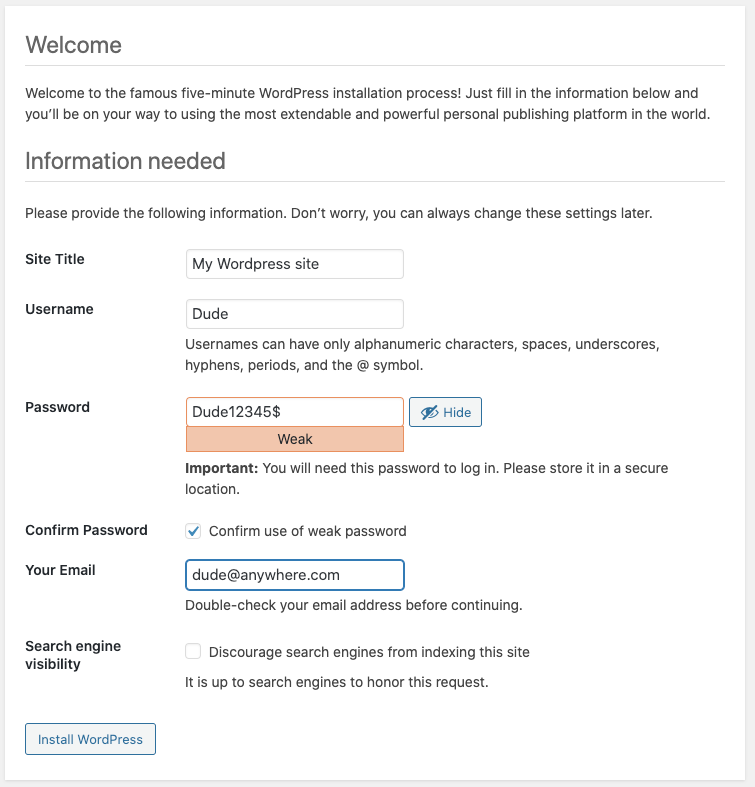Click the crossed-out eye icon beside password
755x787 pixels.
[x=429, y=412]
